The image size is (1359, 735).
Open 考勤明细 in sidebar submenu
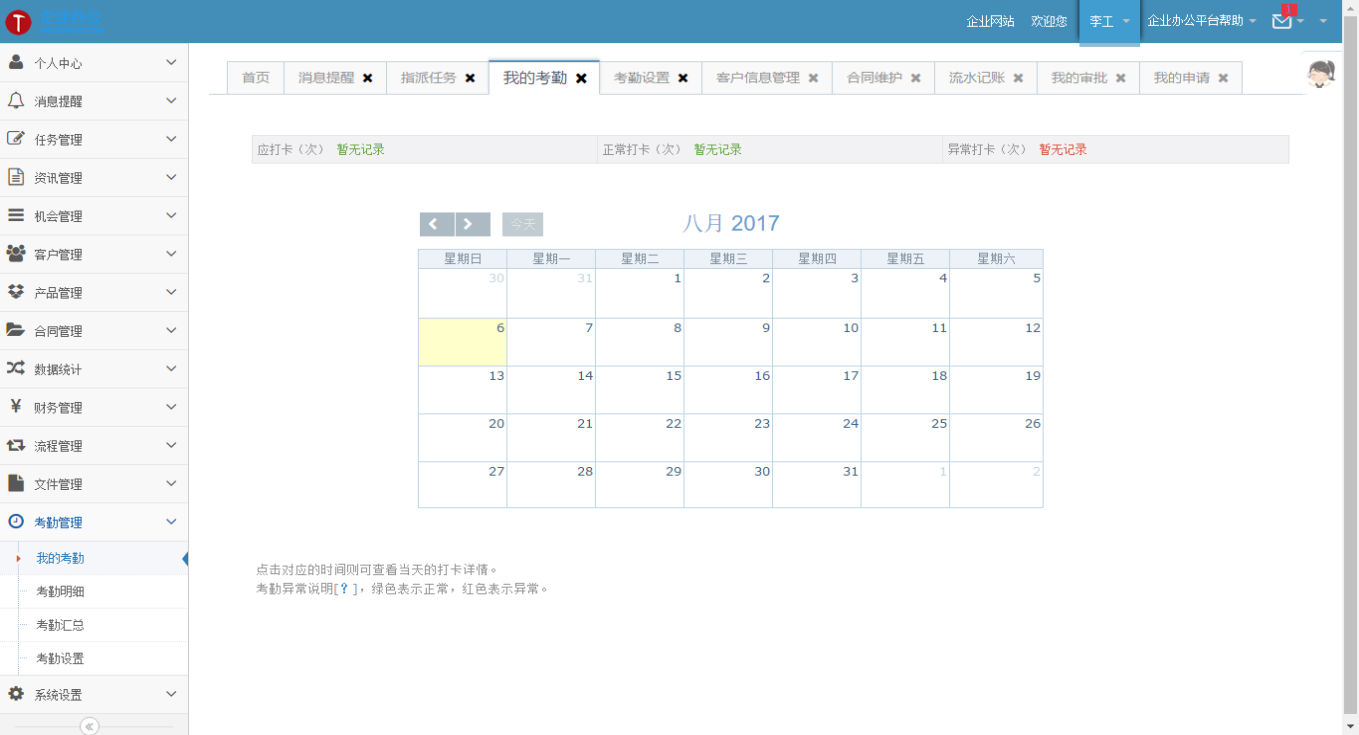60,591
